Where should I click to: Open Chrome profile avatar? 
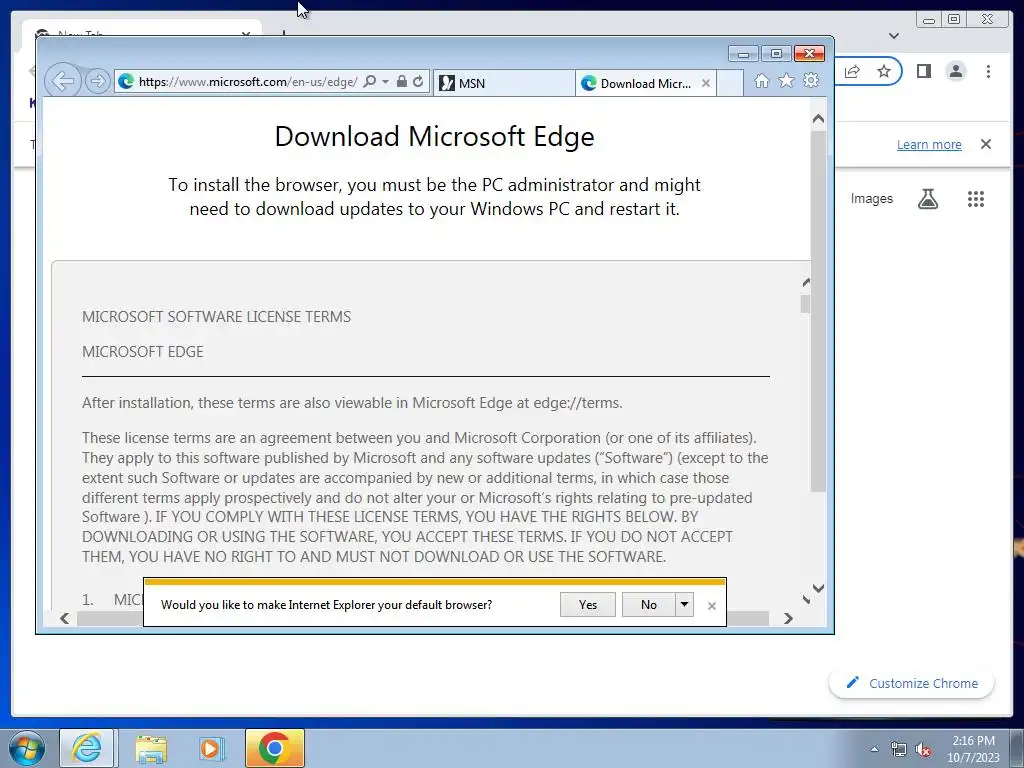click(955, 71)
